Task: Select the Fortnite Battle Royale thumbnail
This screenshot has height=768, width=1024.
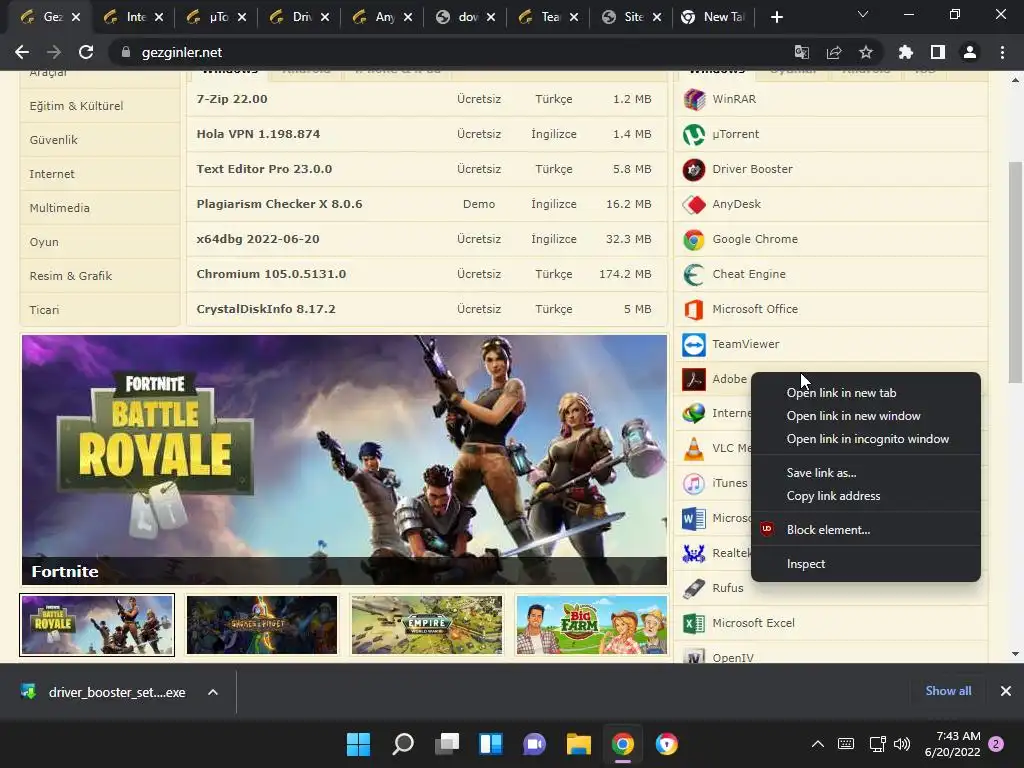Action: point(97,625)
